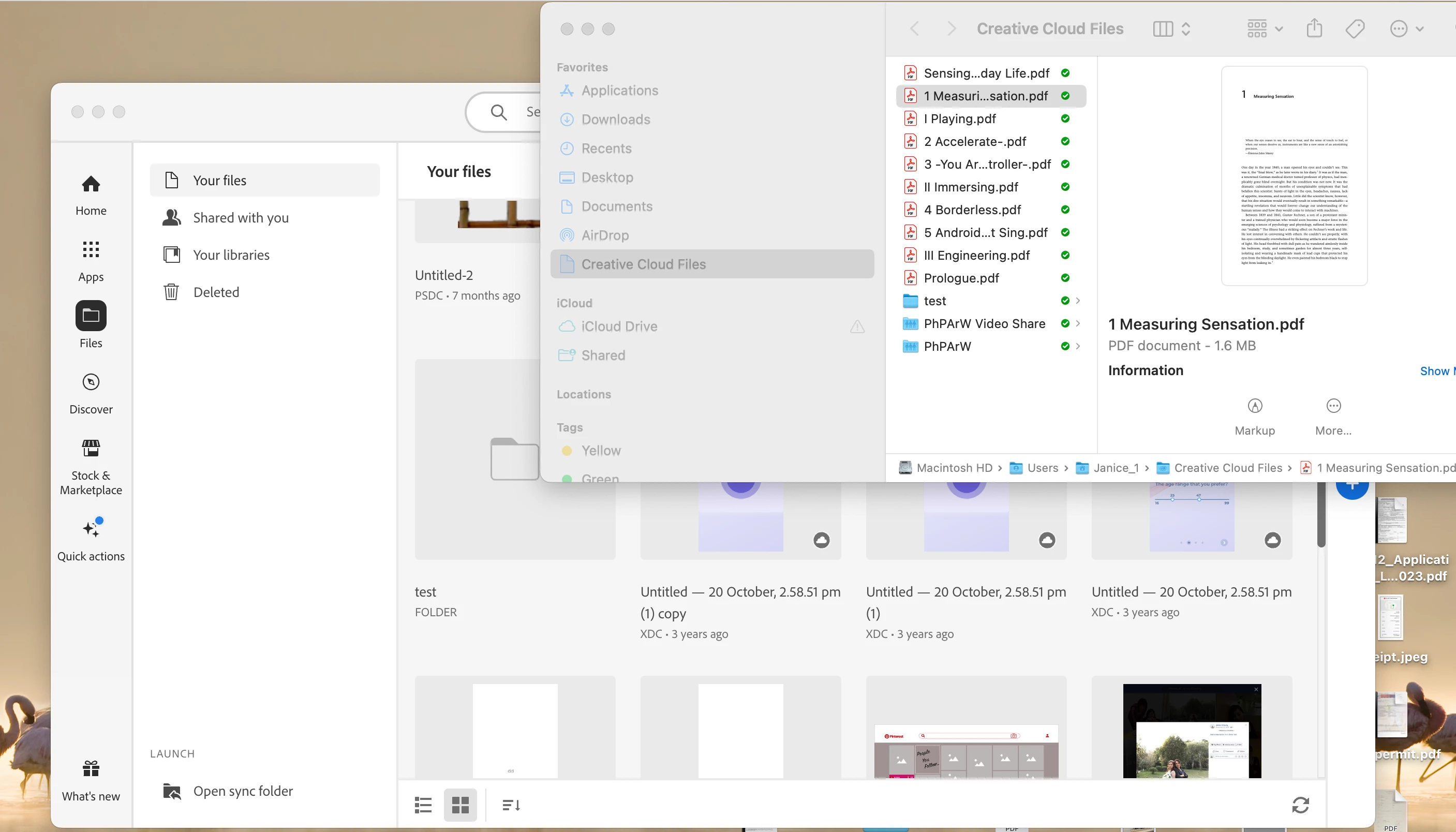Select Shared with you
The height and width of the screenshot is (832, 1456).
[241, 218]
